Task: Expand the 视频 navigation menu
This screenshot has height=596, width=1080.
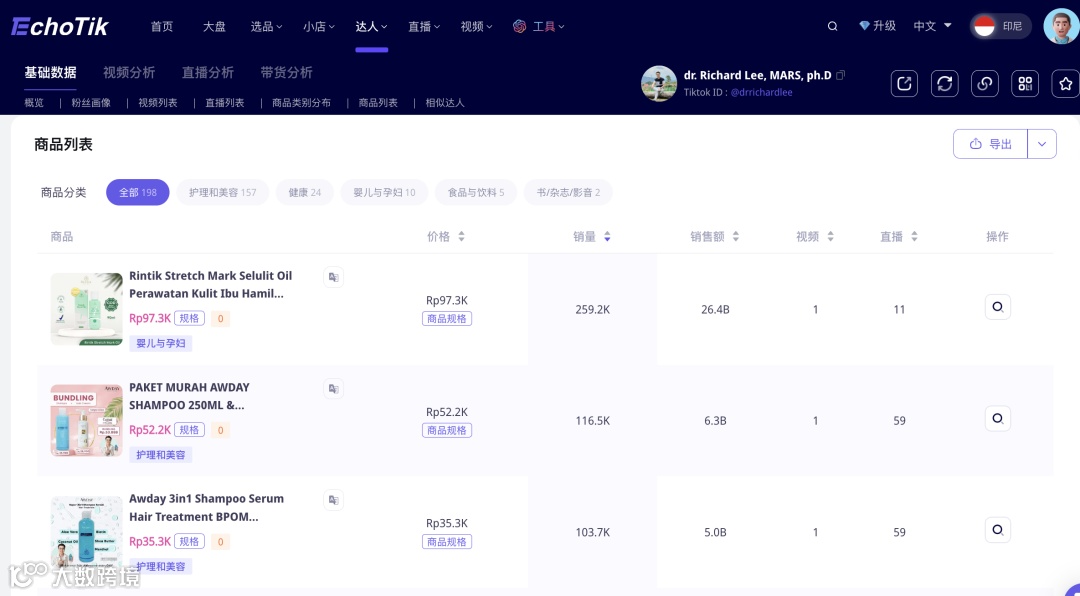Action: point(476,26)
